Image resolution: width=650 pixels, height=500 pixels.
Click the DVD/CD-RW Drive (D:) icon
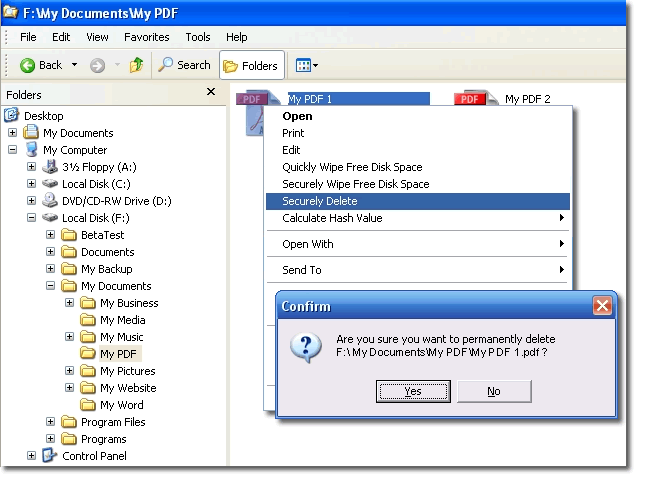tap(50, 201)
